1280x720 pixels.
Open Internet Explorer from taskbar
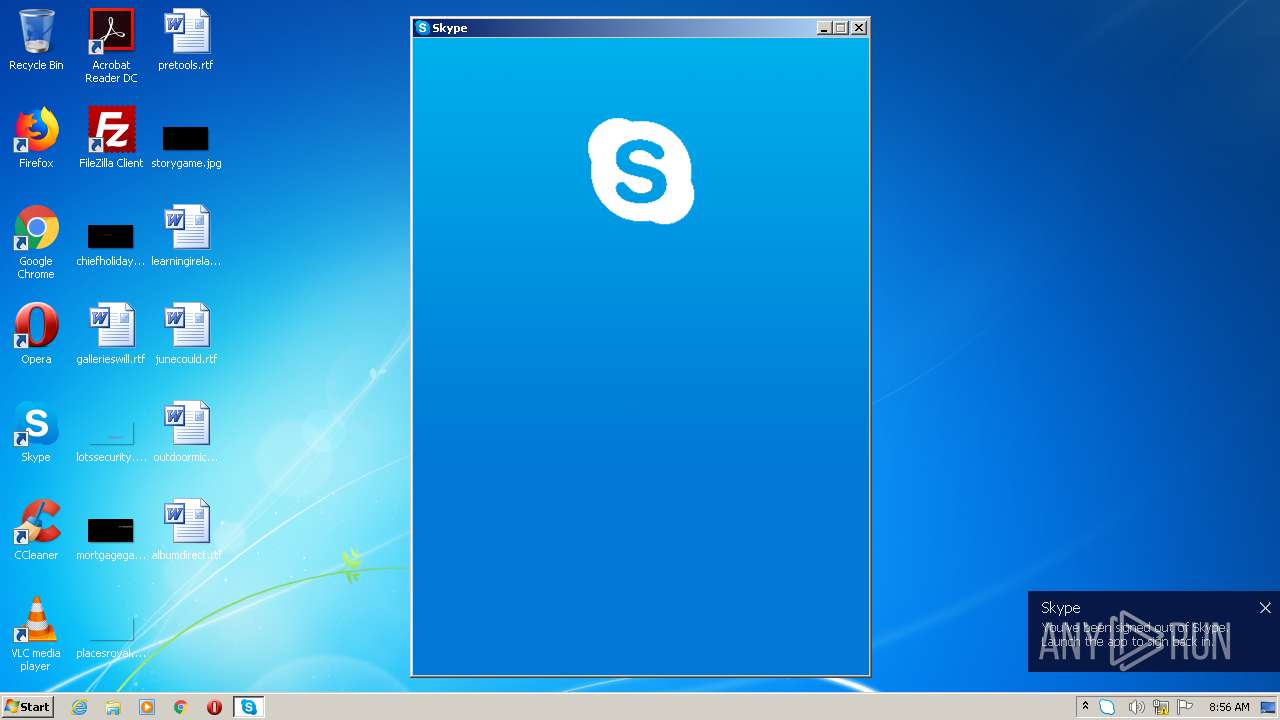(x=80, y=707)
